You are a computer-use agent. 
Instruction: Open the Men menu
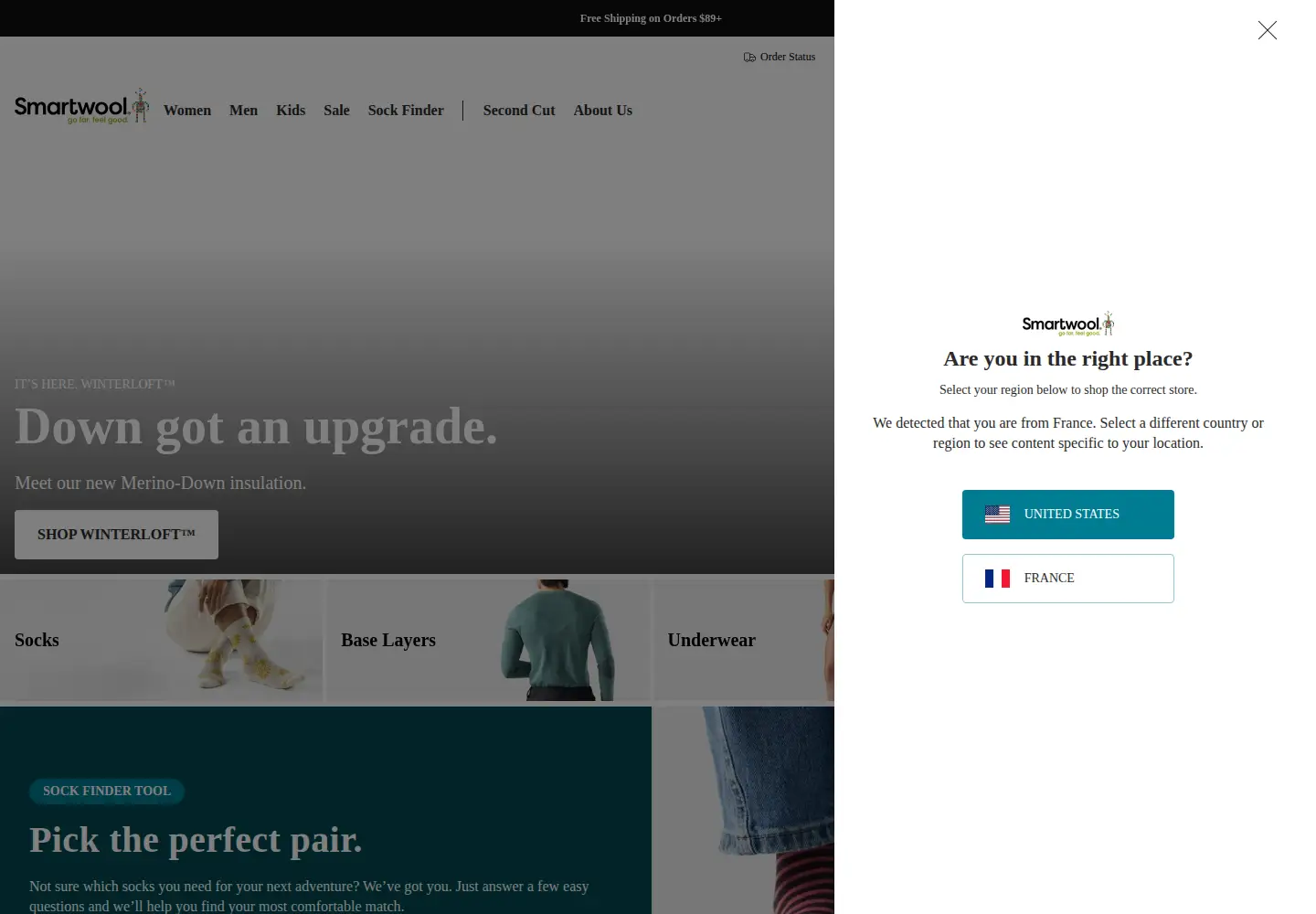243,111
